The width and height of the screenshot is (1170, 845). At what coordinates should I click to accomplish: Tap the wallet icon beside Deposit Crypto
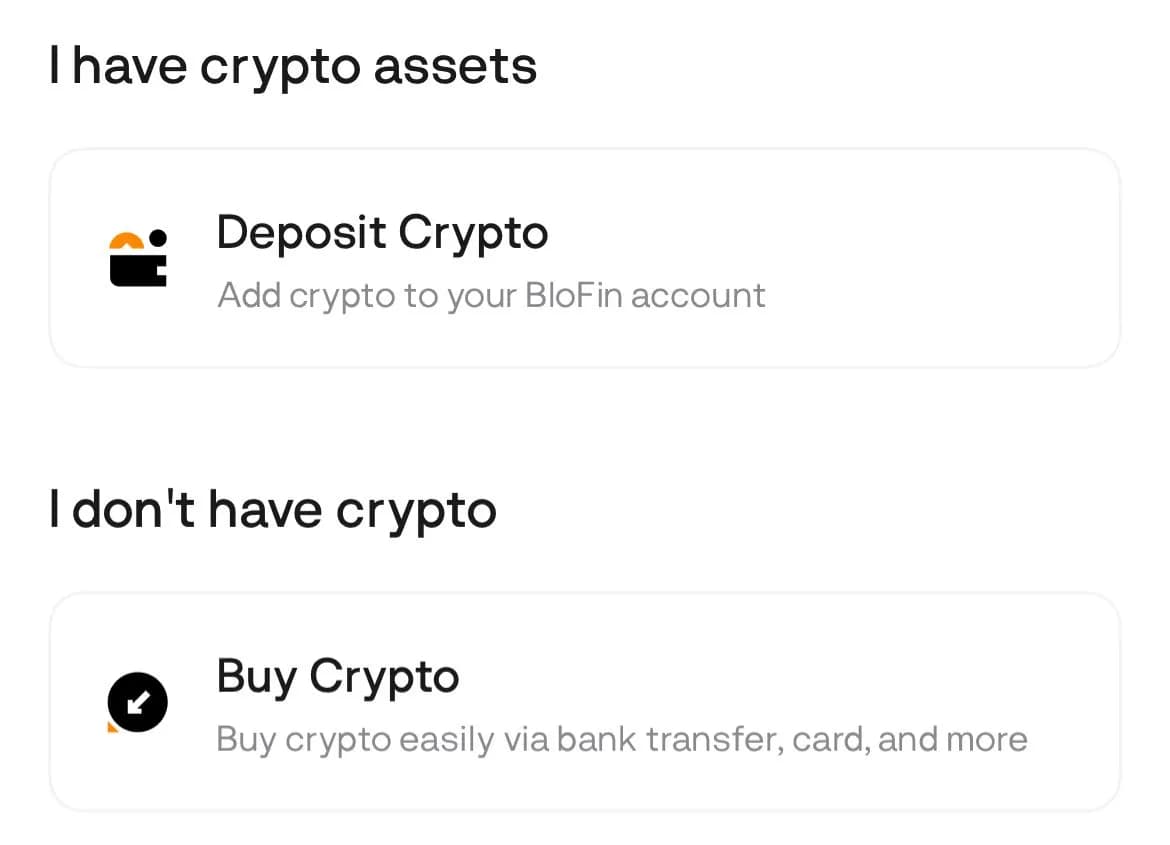[x=138, y=258]
